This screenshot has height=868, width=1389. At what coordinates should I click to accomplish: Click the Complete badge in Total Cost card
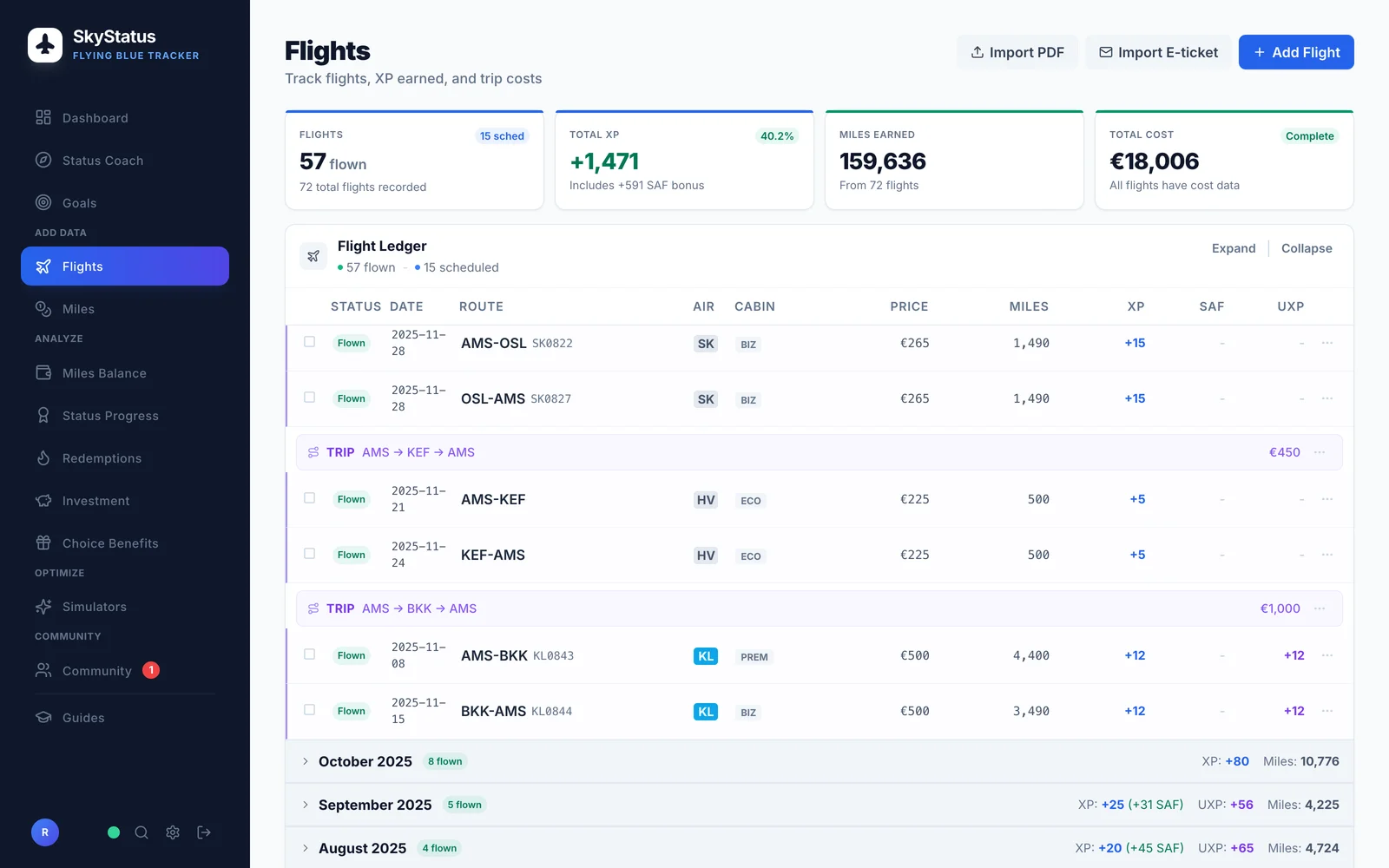[1309, 136]
